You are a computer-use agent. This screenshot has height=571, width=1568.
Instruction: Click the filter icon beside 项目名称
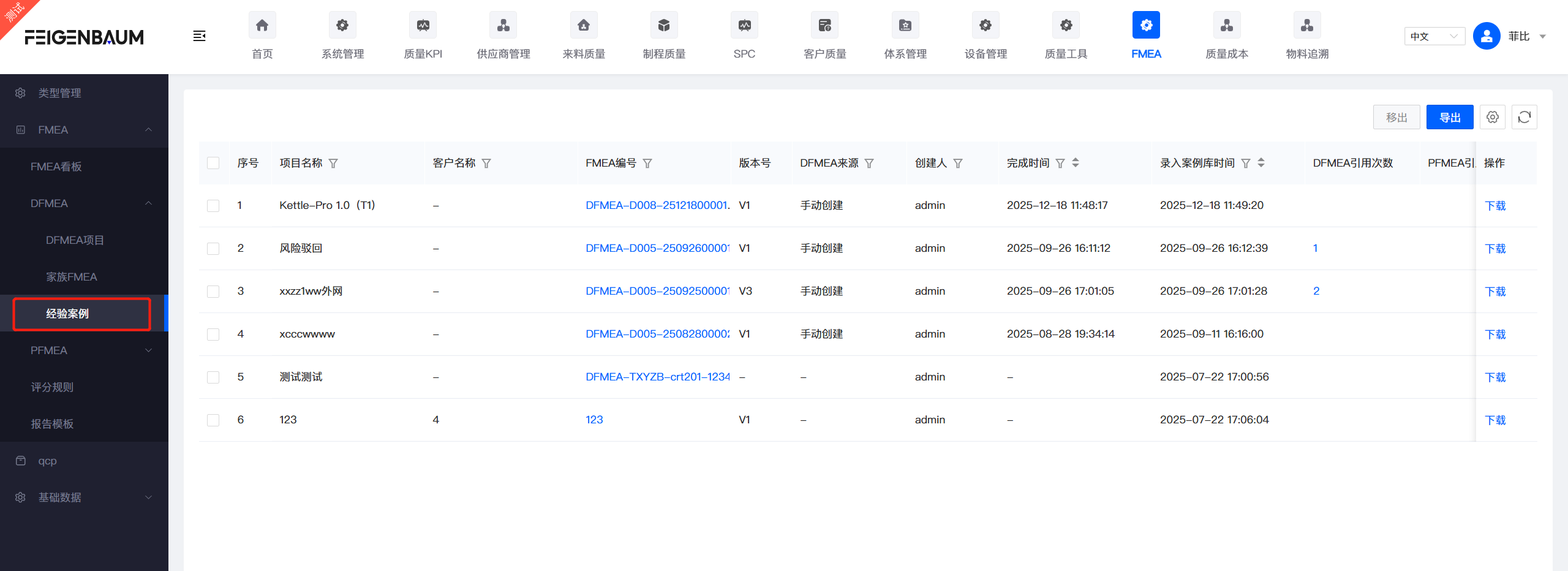[333, 164]
